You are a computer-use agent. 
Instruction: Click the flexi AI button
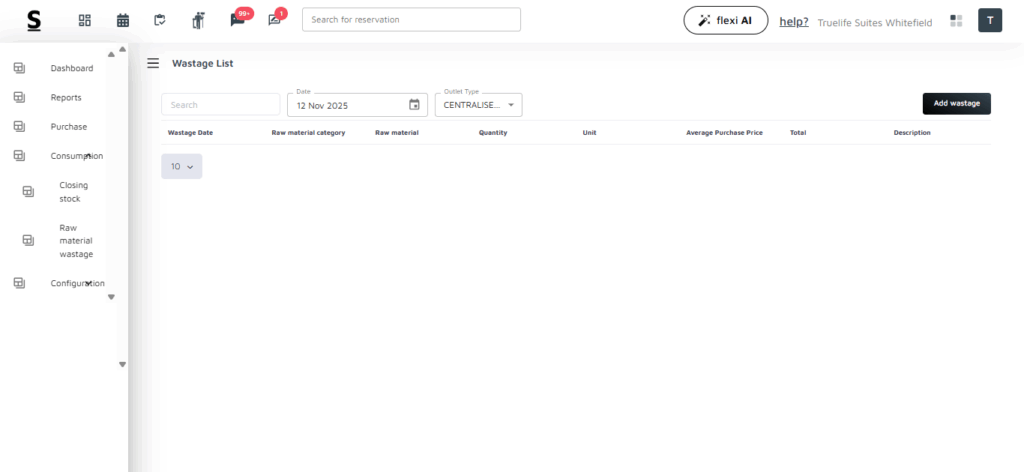[725, 20]
